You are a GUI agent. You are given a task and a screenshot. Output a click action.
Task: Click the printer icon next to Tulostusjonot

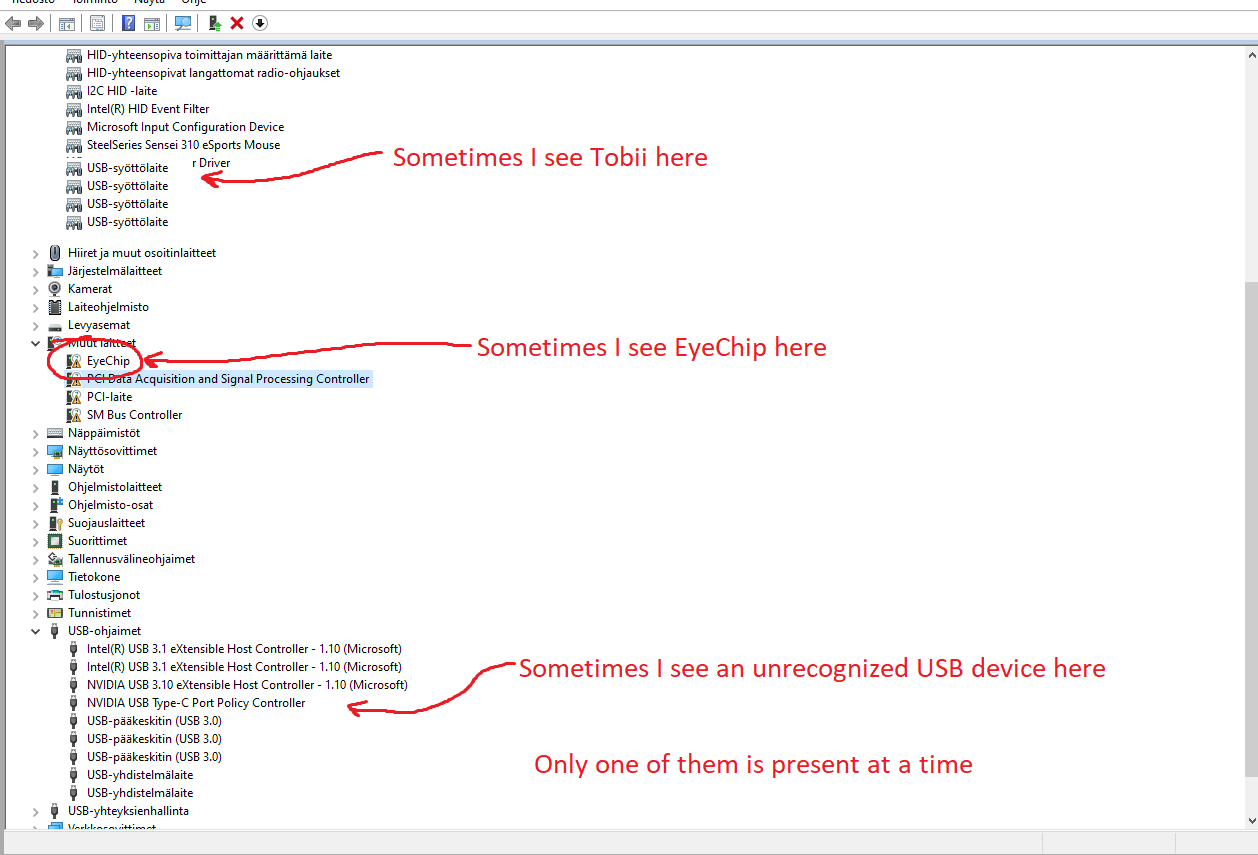[55, 595]
